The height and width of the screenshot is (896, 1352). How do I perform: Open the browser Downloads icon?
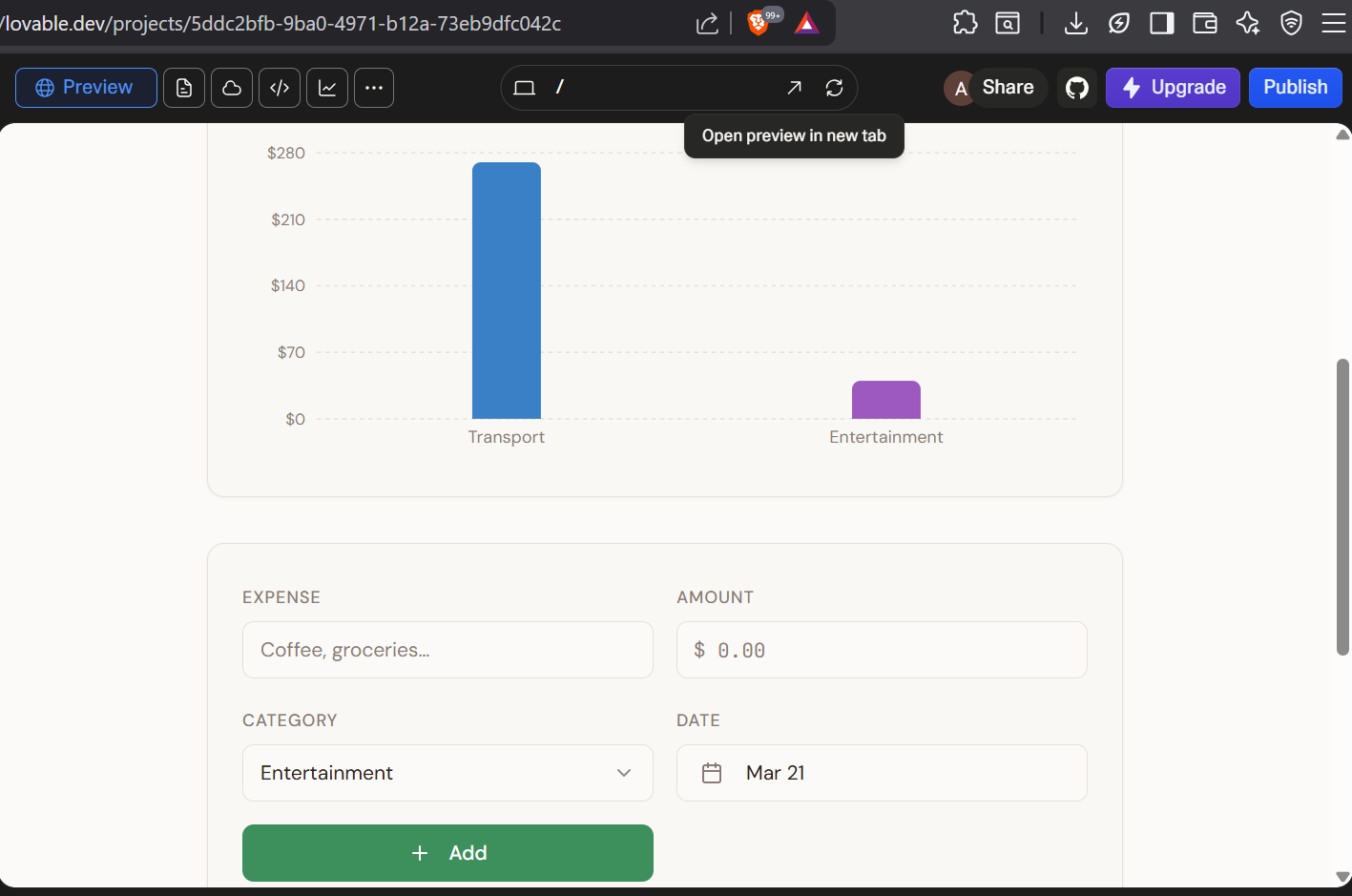pyautogui.click(x=1075, y=24)
